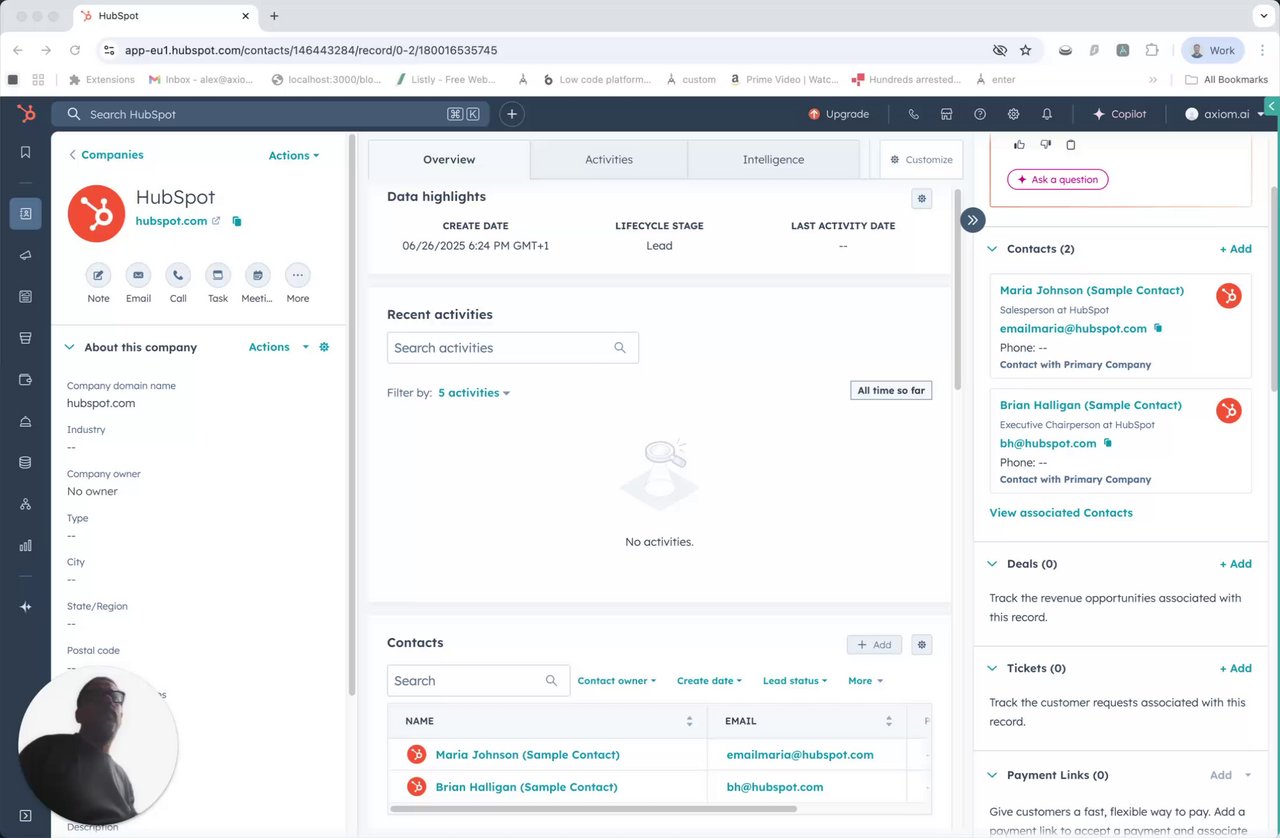Open the help question mark icon
1280x838 pixels.
point(980,114)
